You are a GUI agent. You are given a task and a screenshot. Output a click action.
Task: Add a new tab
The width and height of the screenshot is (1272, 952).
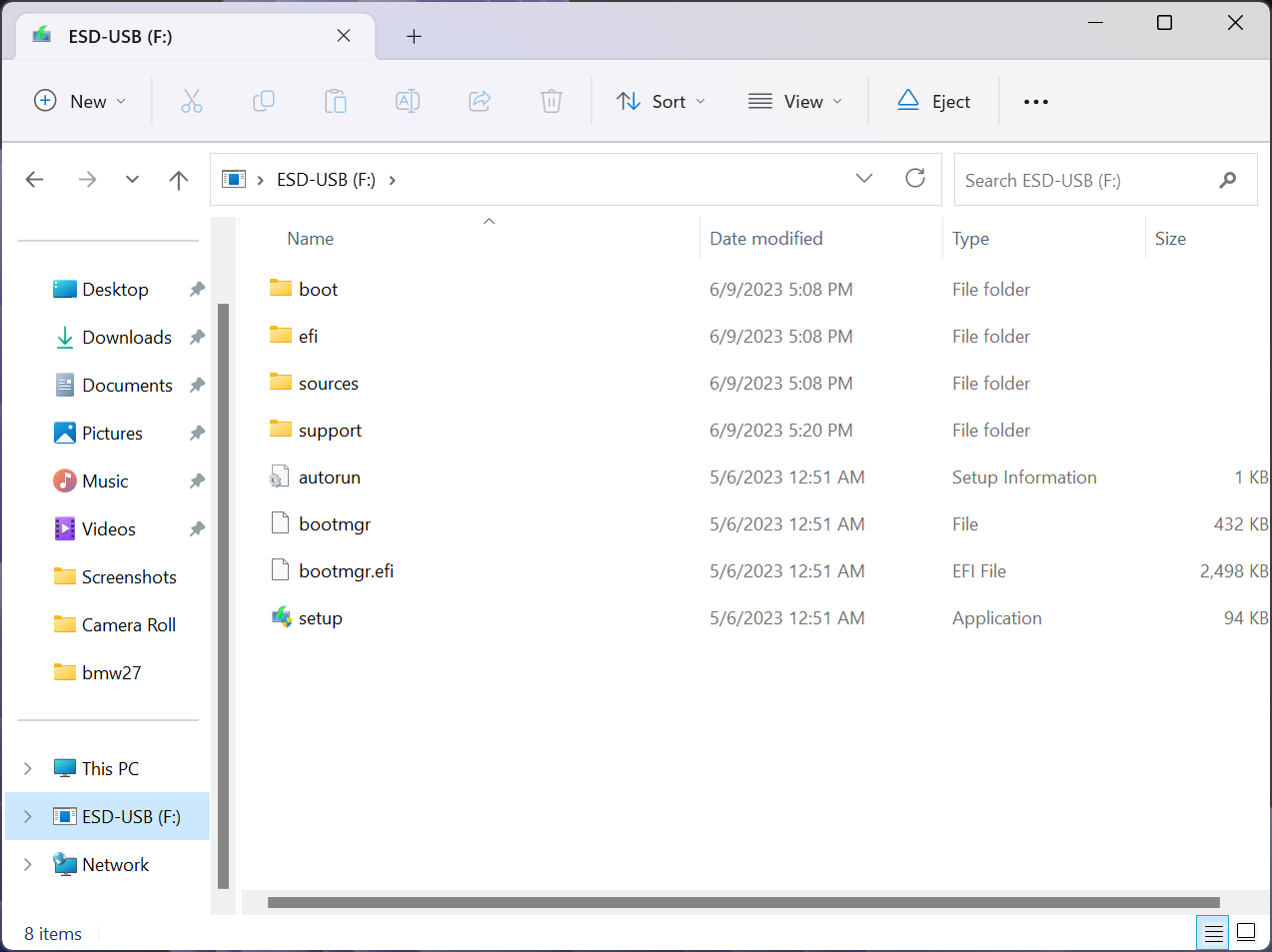(414, 37)
